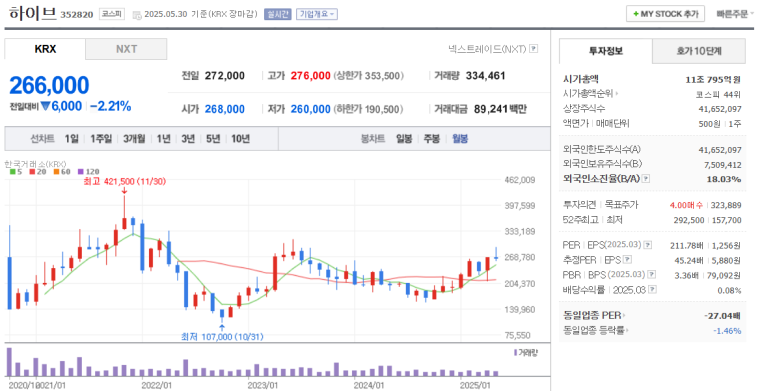The image size is (773, 391).
Task: Switch candle chart to 월봉
Action: [x=460, y=139]
